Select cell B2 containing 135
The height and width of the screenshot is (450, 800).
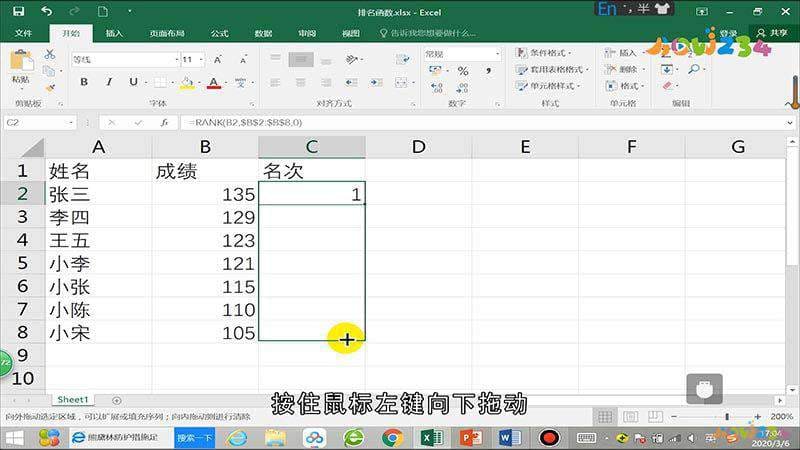coord(205,194)
